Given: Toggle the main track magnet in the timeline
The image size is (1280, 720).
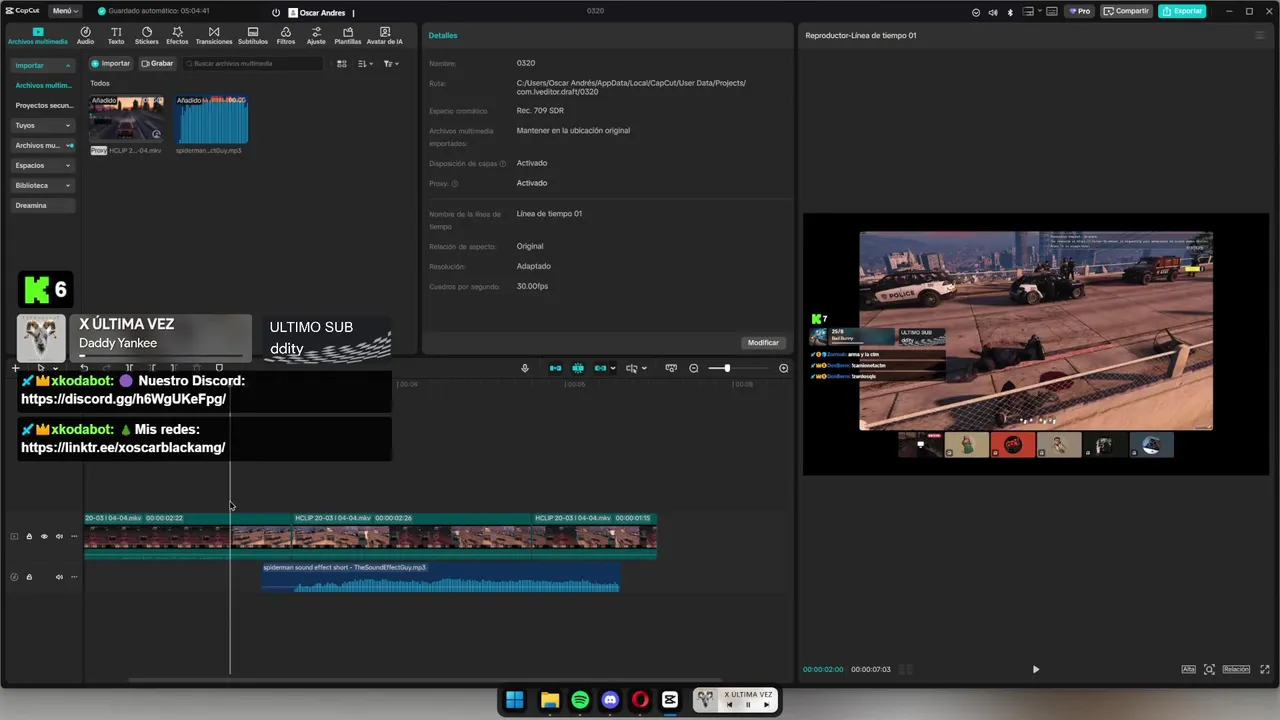Looking at the screenshot, I should (555, 368).
